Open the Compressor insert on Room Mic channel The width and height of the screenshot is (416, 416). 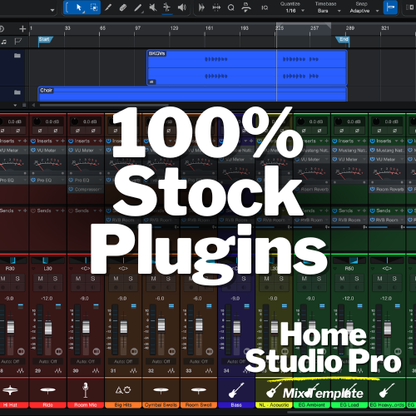pyautogui.click(x=85, y=189)
